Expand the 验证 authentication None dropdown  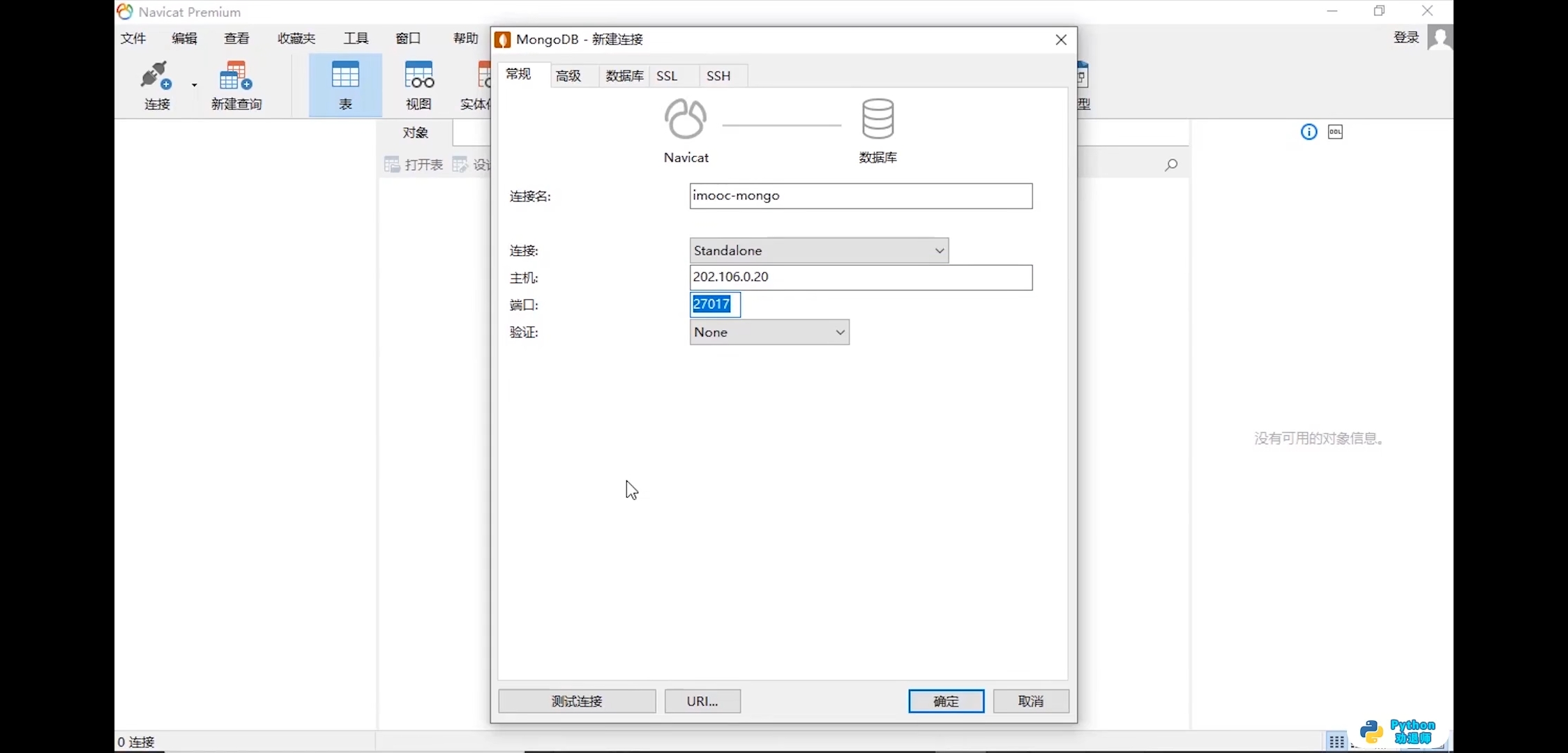769,333
